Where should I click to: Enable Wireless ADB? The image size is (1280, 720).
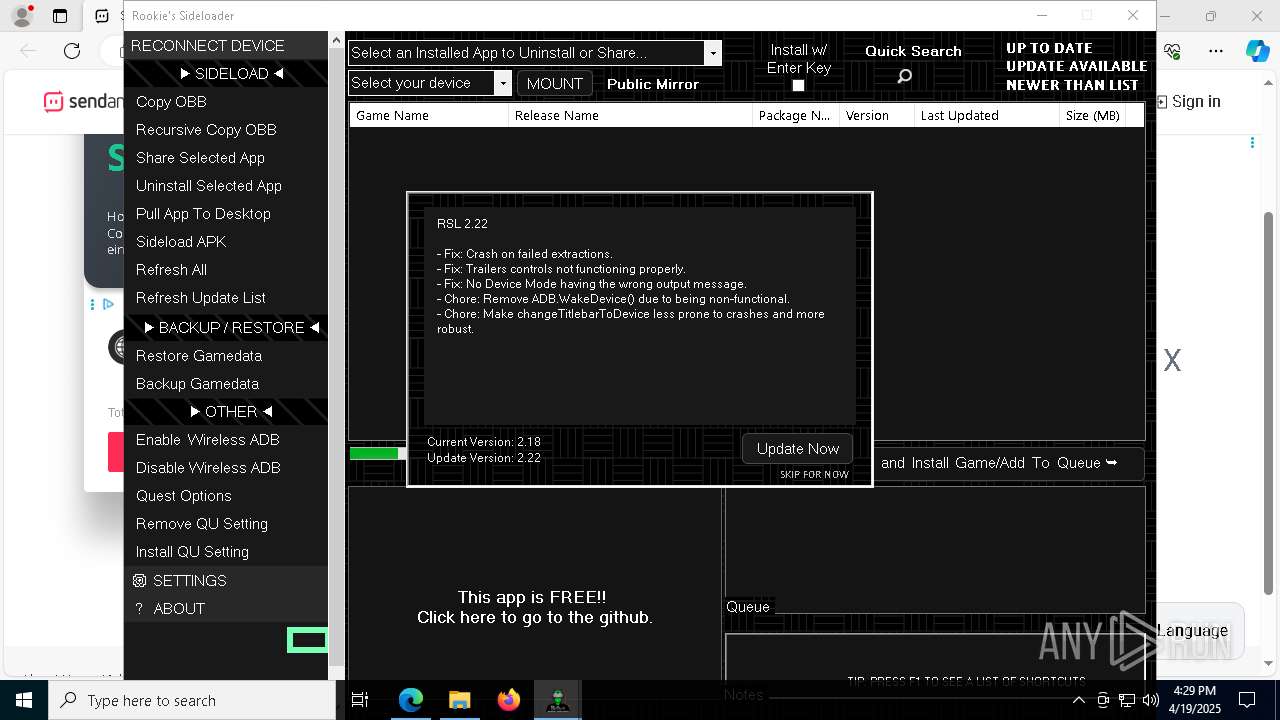(x=226, y=440)
